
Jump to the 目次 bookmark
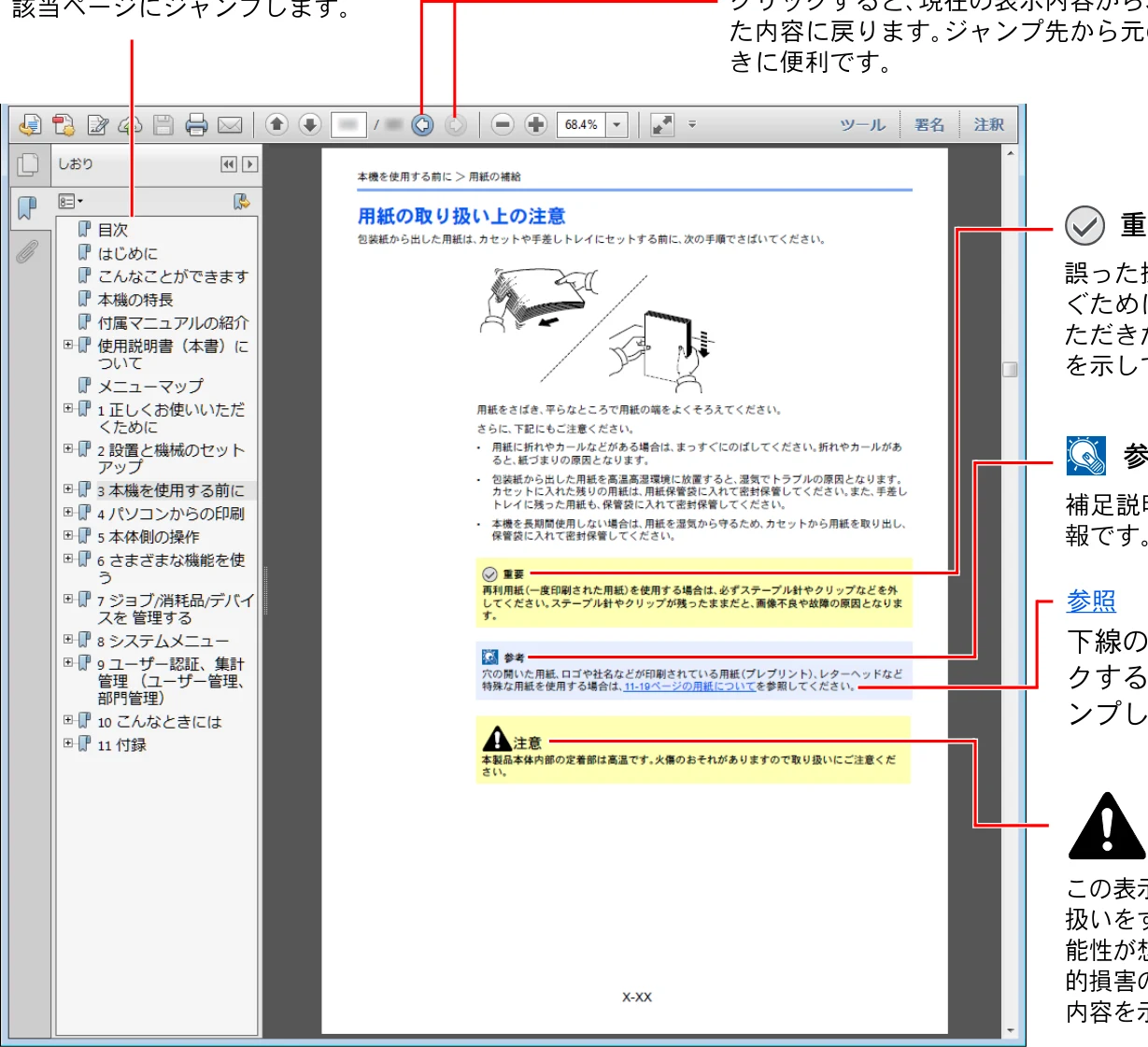(x=113, y=230)
